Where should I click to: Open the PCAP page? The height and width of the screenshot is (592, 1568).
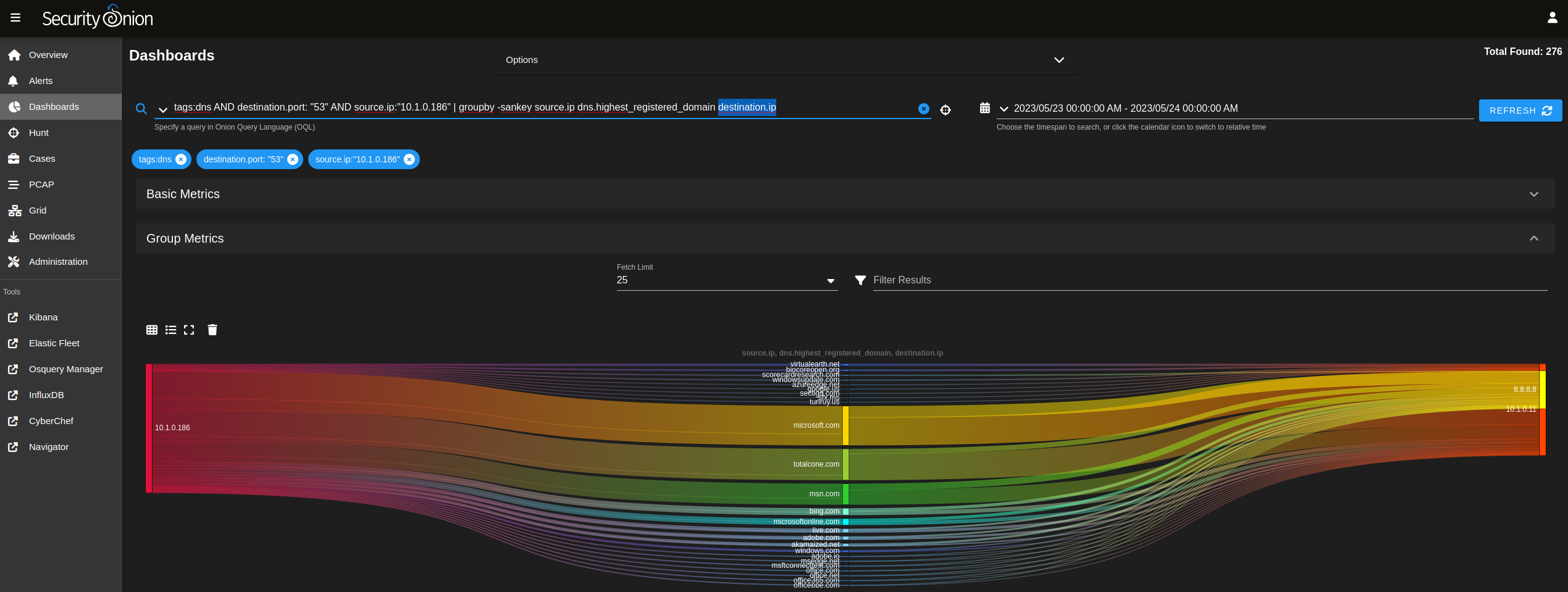[61, 185]
